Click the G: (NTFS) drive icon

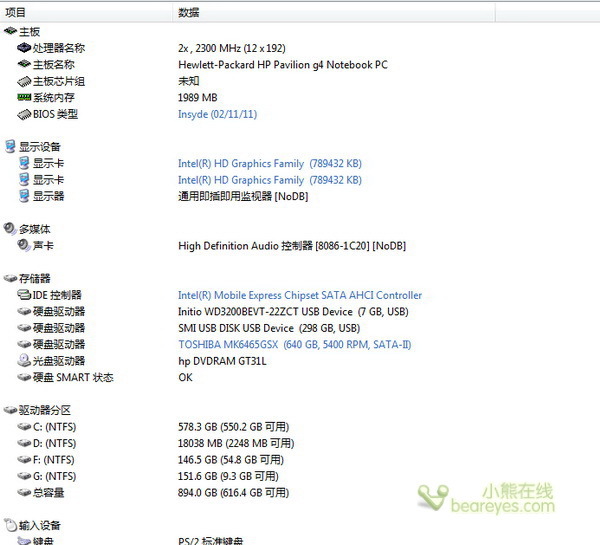click(x=24, y=476)
